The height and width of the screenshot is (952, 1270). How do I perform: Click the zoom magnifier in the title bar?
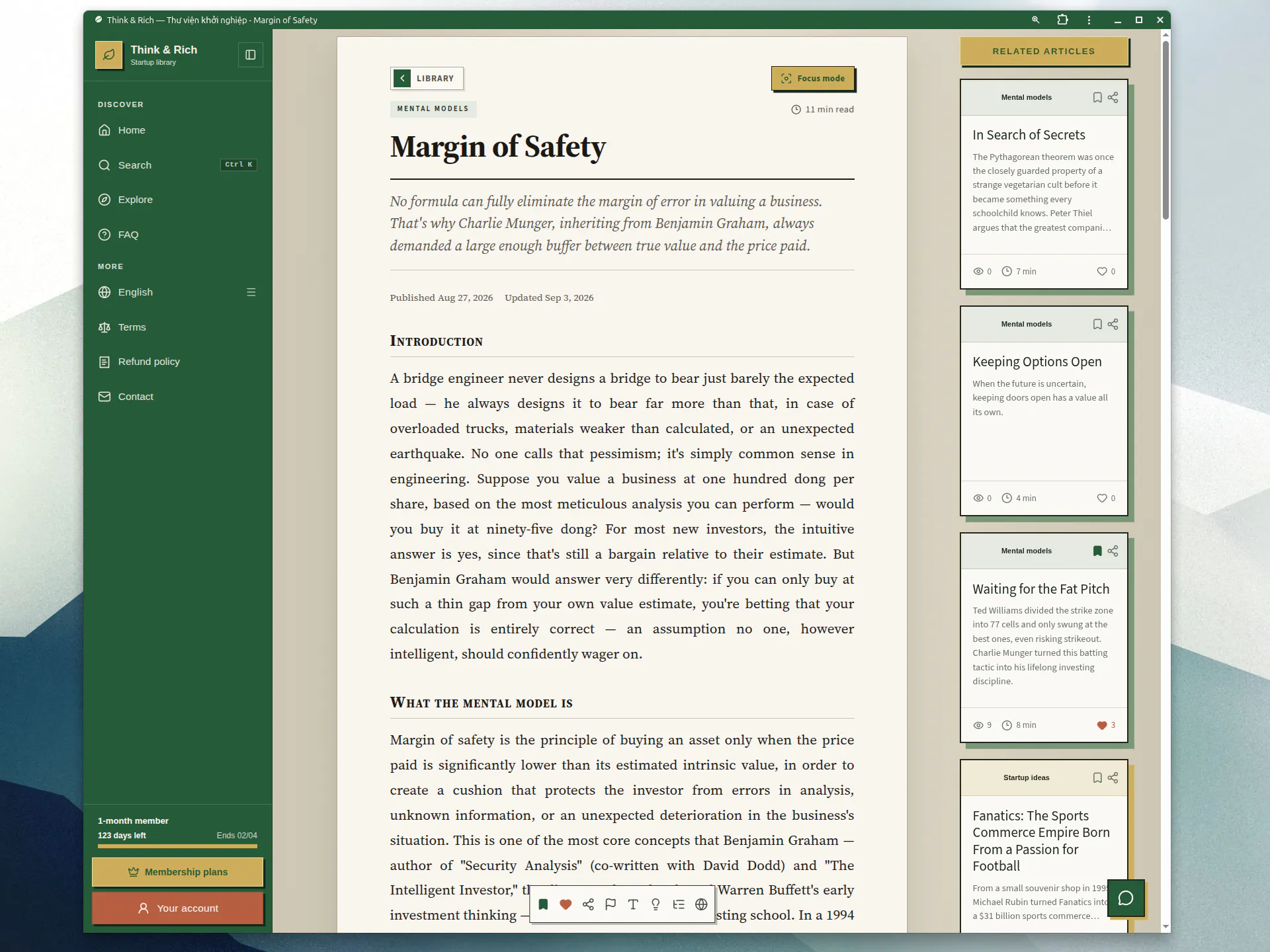pyautogui.click(x=1036, y=20)
